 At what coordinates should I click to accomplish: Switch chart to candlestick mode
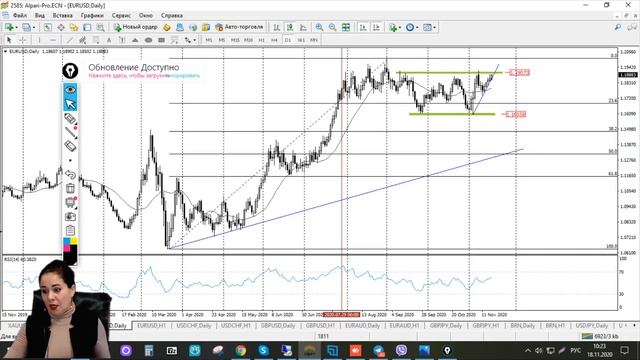290,27
